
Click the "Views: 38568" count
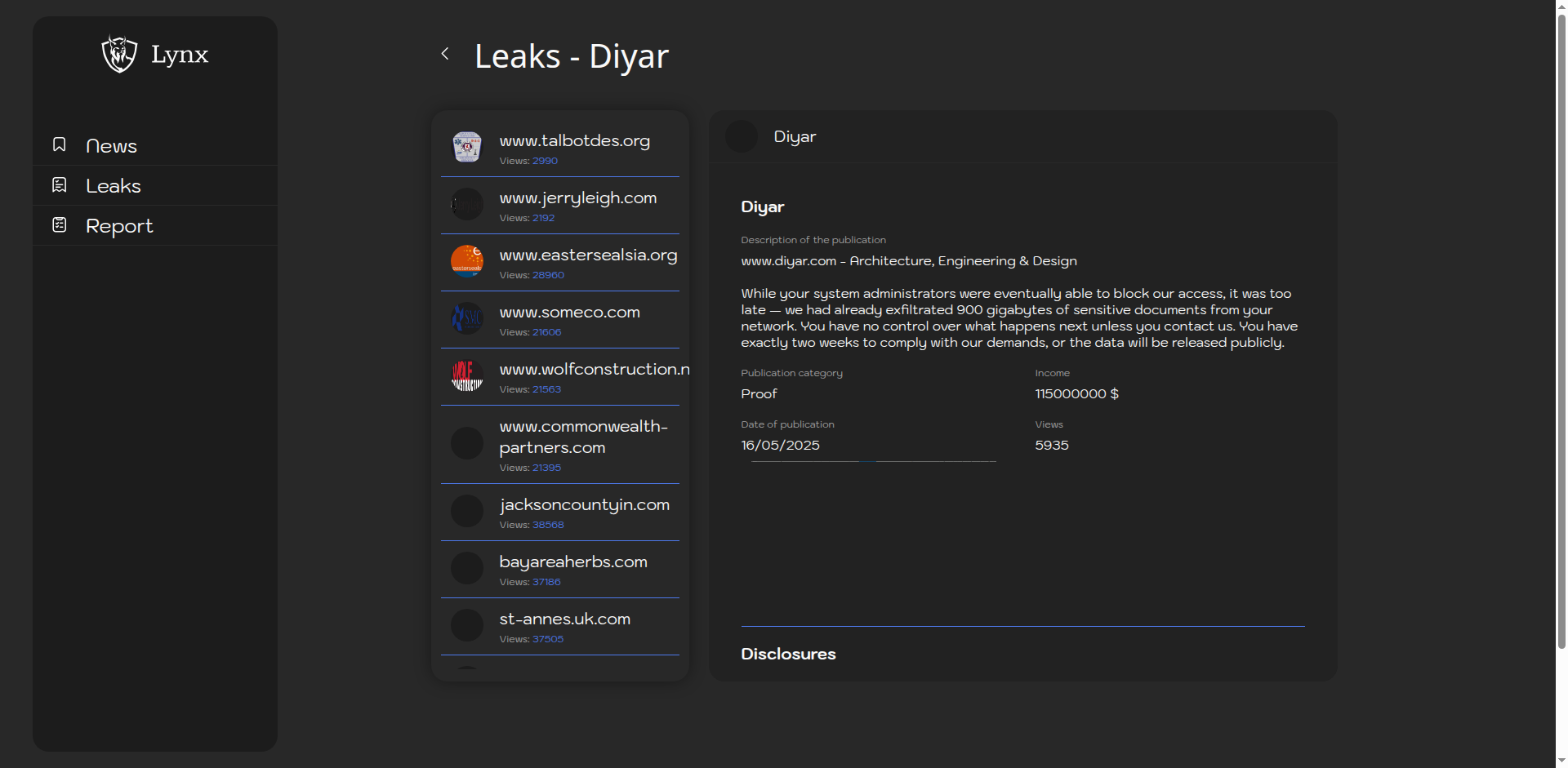click(x=532, y=525)
